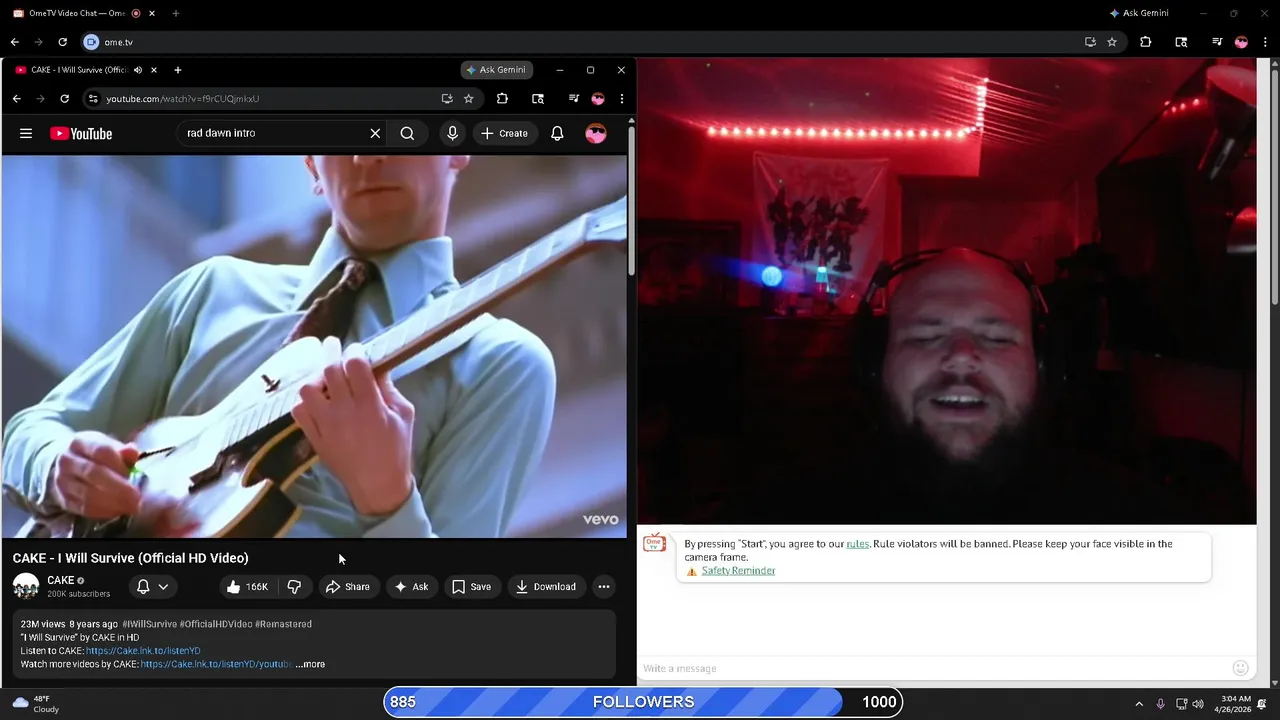Install app icon in YouTube address bar

(446, 99)
